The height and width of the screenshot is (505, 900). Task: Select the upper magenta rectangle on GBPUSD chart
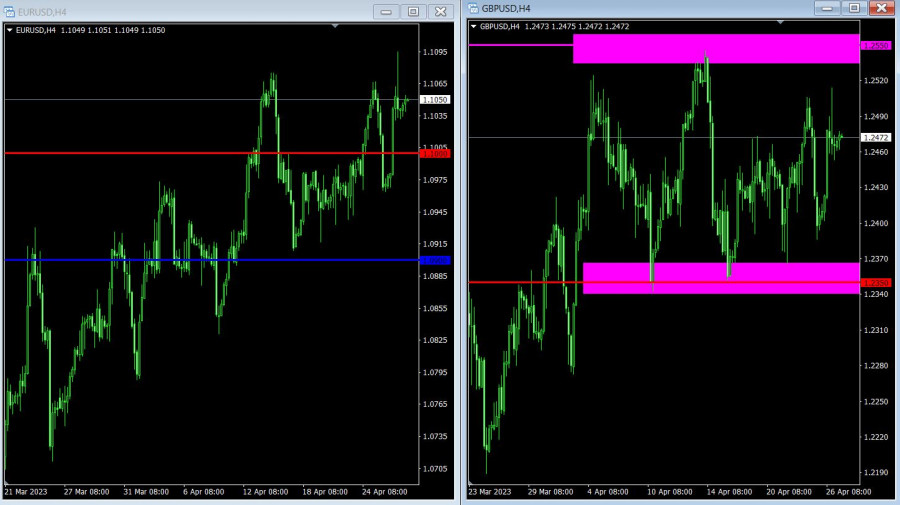[716, 48]
